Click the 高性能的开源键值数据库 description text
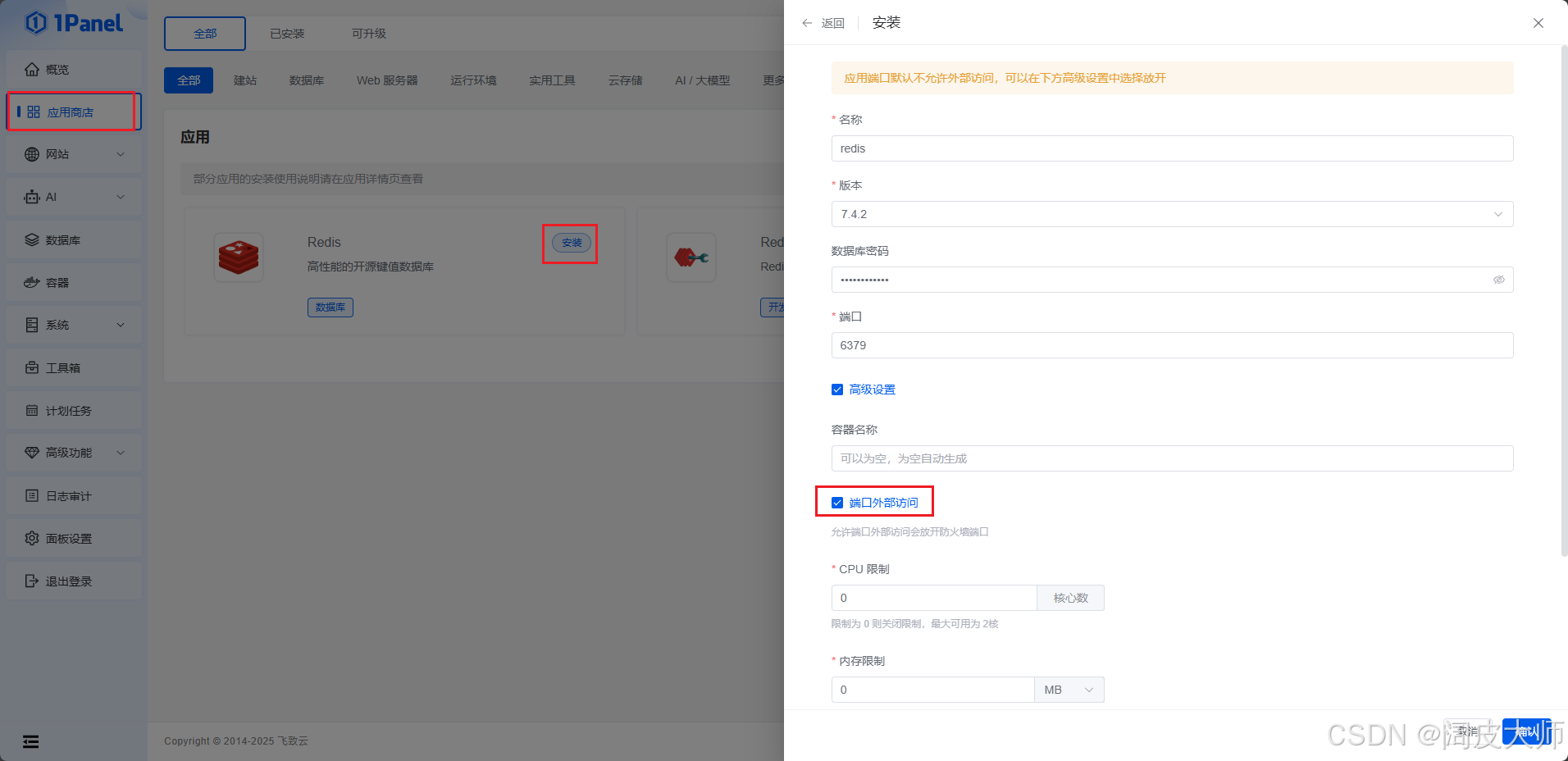1568x761 pixels. pos(371,267)
